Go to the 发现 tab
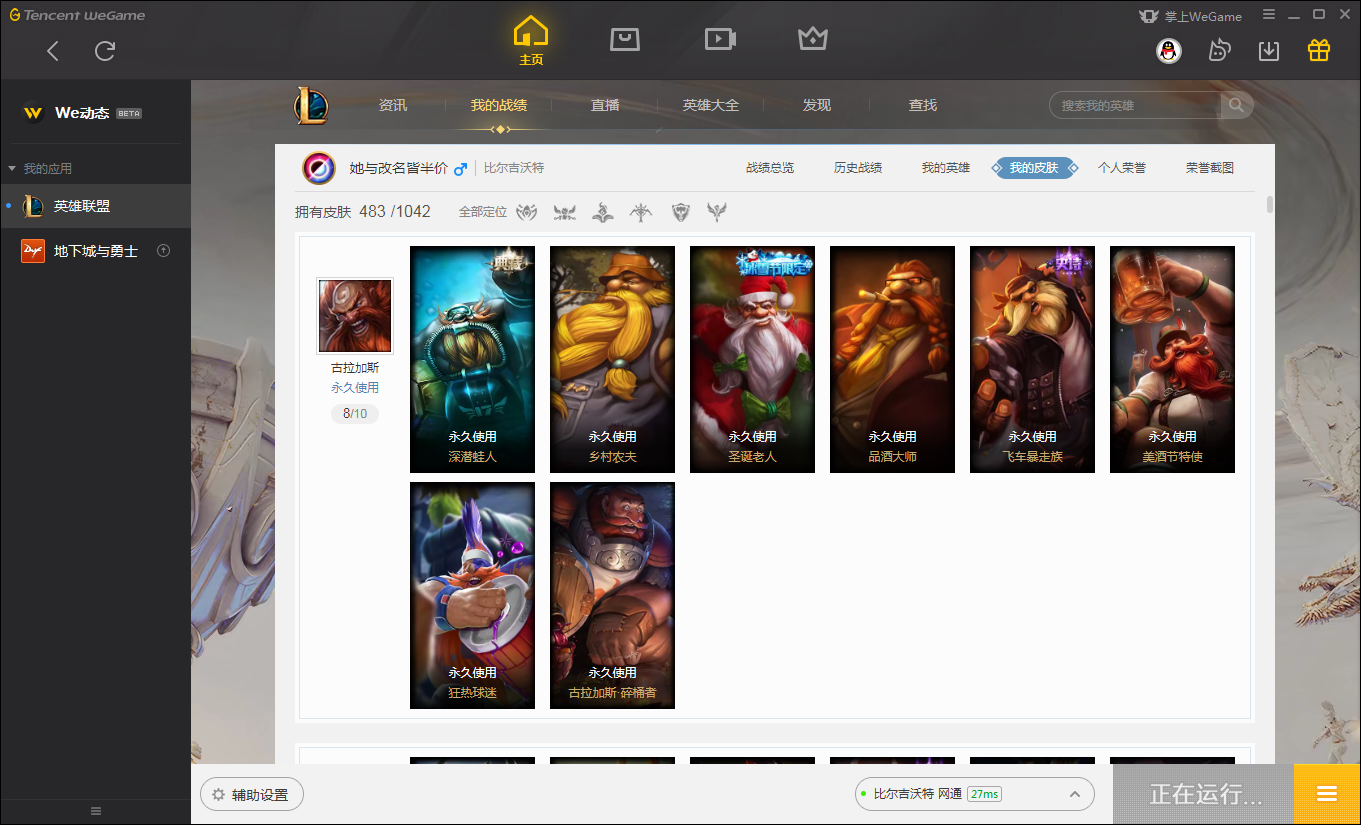1361x825 pixels. [x=817, y=105]
